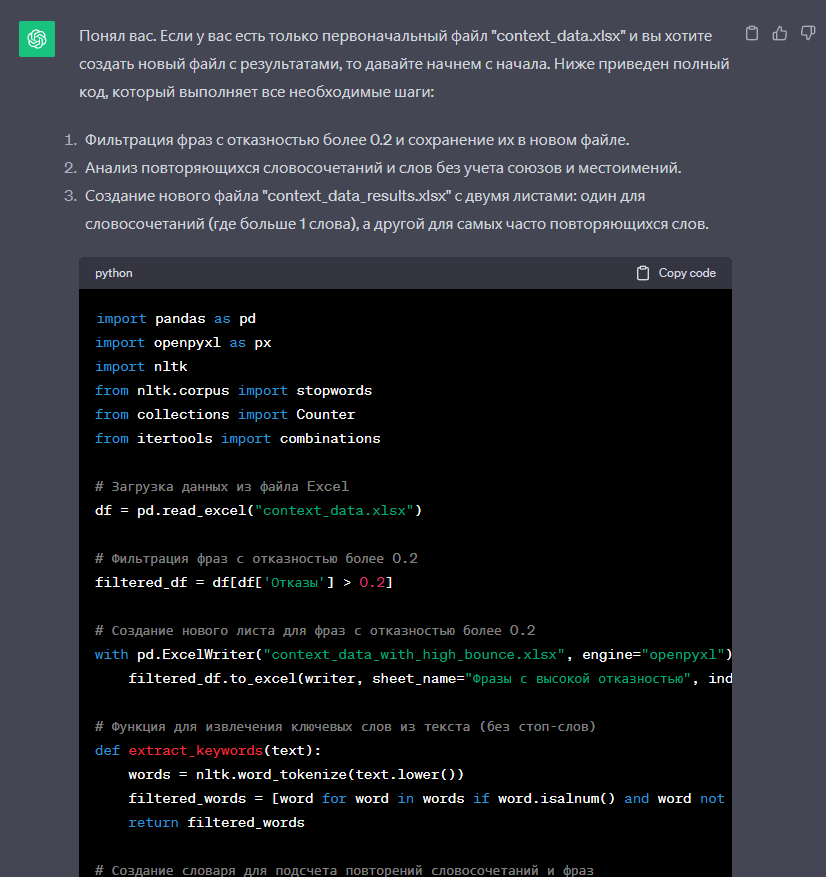Copy the response using the clipboard icon
Viewport: 826px width, 877px height.
[752, 34]
